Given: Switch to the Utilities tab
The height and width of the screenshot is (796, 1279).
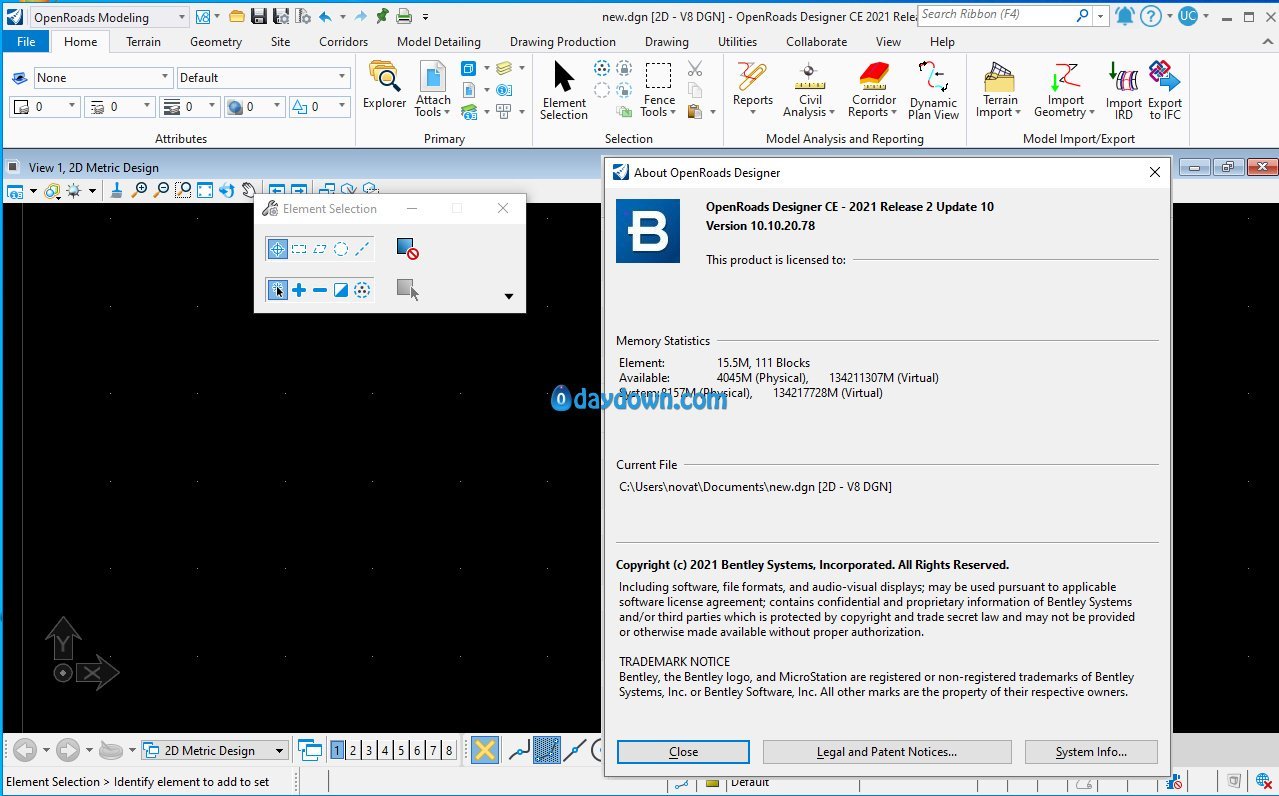Looking at the screenshot, I should [x=737, y=42].
